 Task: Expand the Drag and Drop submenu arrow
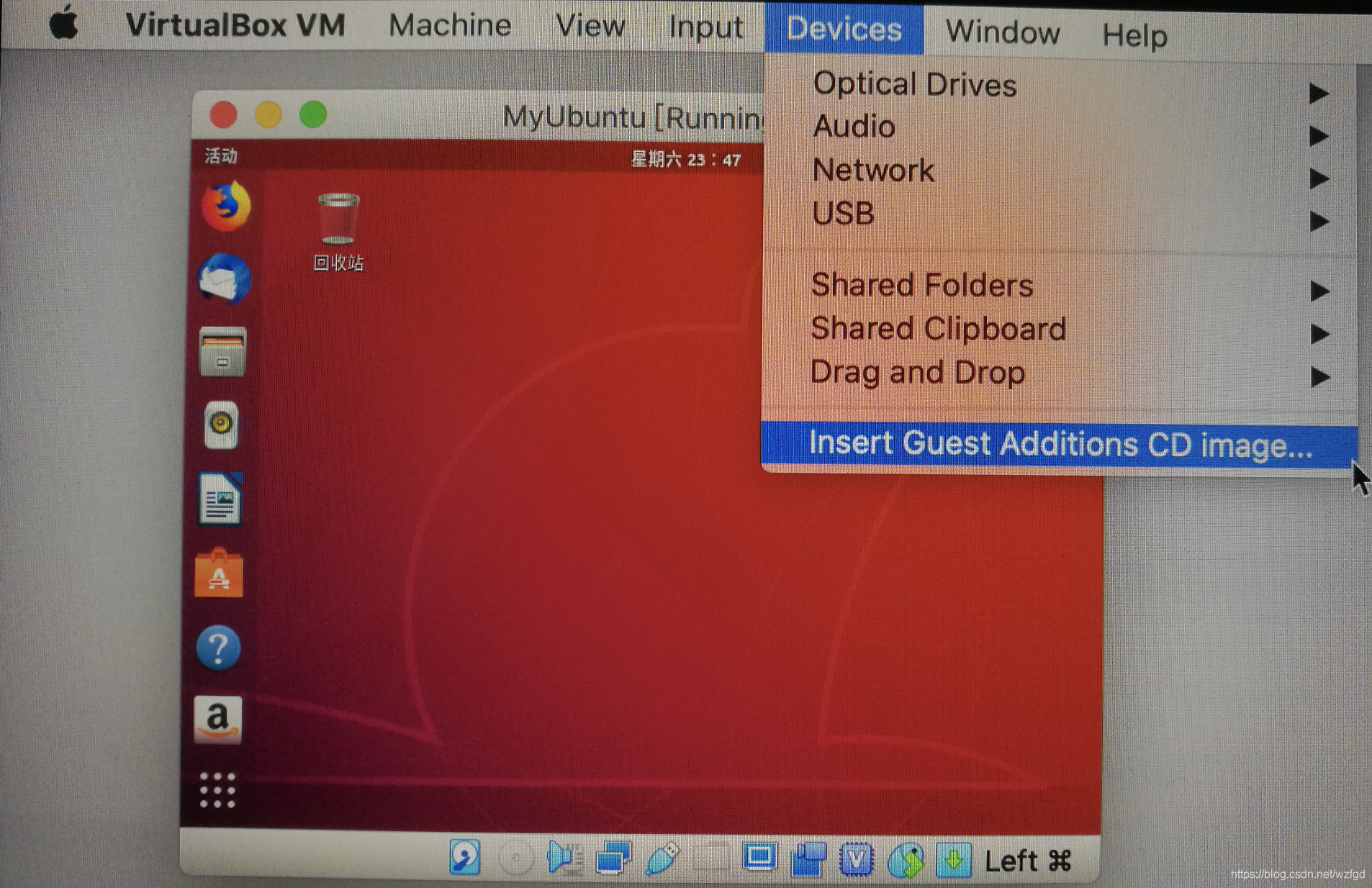(1319, 376)
